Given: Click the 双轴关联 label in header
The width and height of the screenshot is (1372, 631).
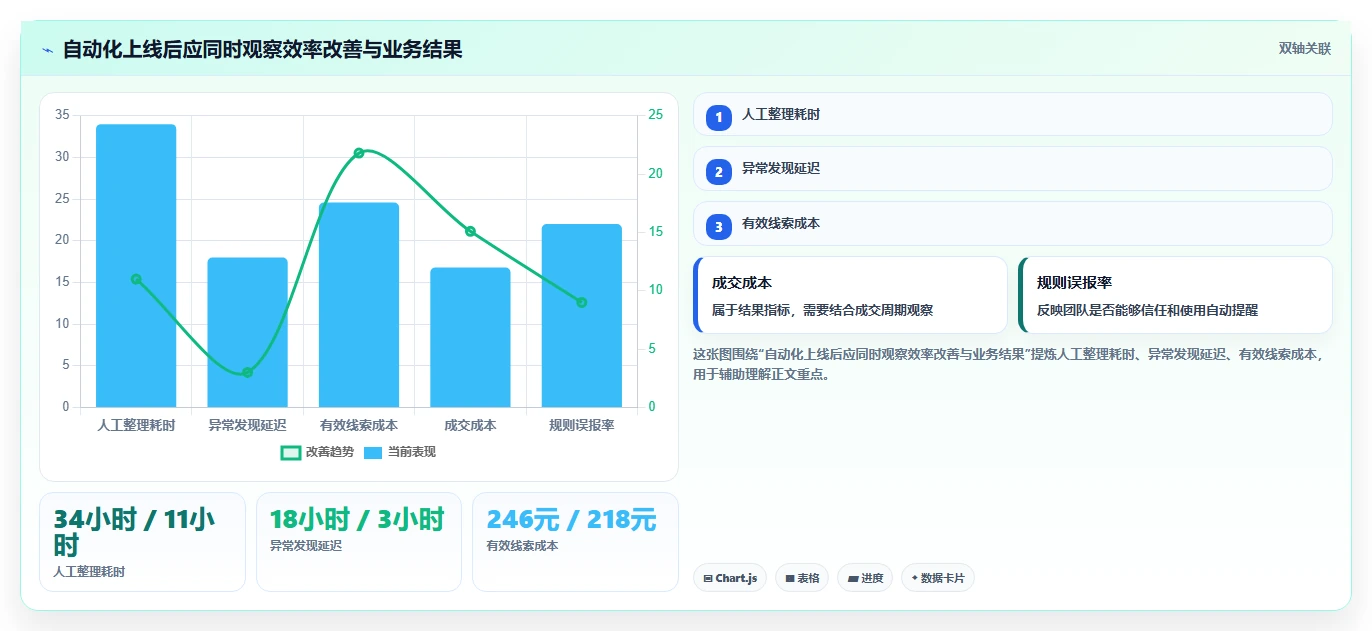Looking at the screenshot, I should pos(1304,49).
